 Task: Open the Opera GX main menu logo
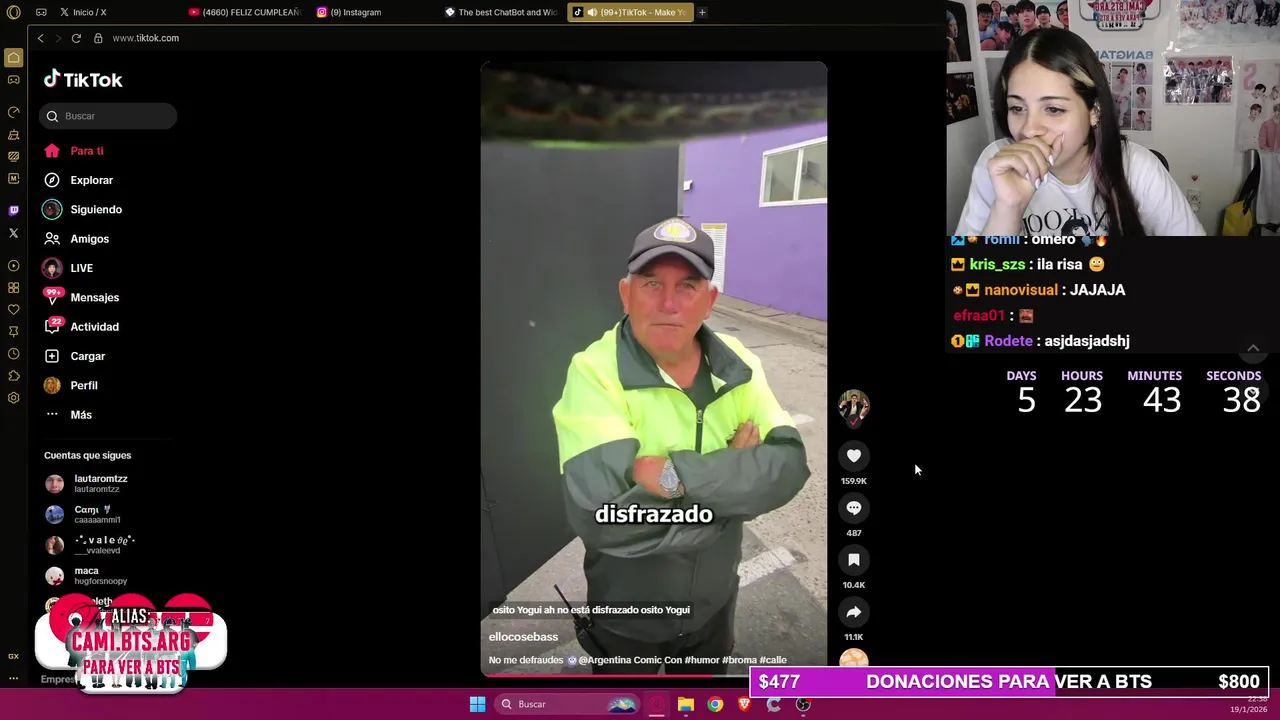pos(13,12)
